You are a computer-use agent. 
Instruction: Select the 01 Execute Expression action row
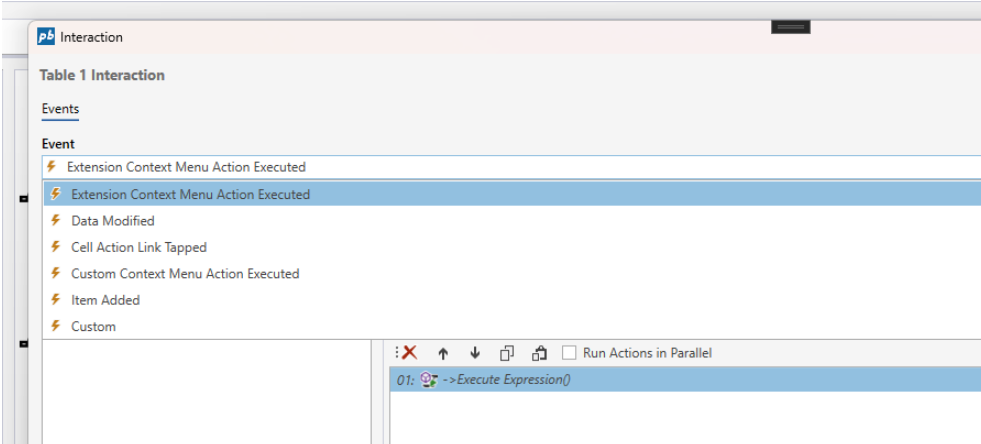tap(600, 380)
